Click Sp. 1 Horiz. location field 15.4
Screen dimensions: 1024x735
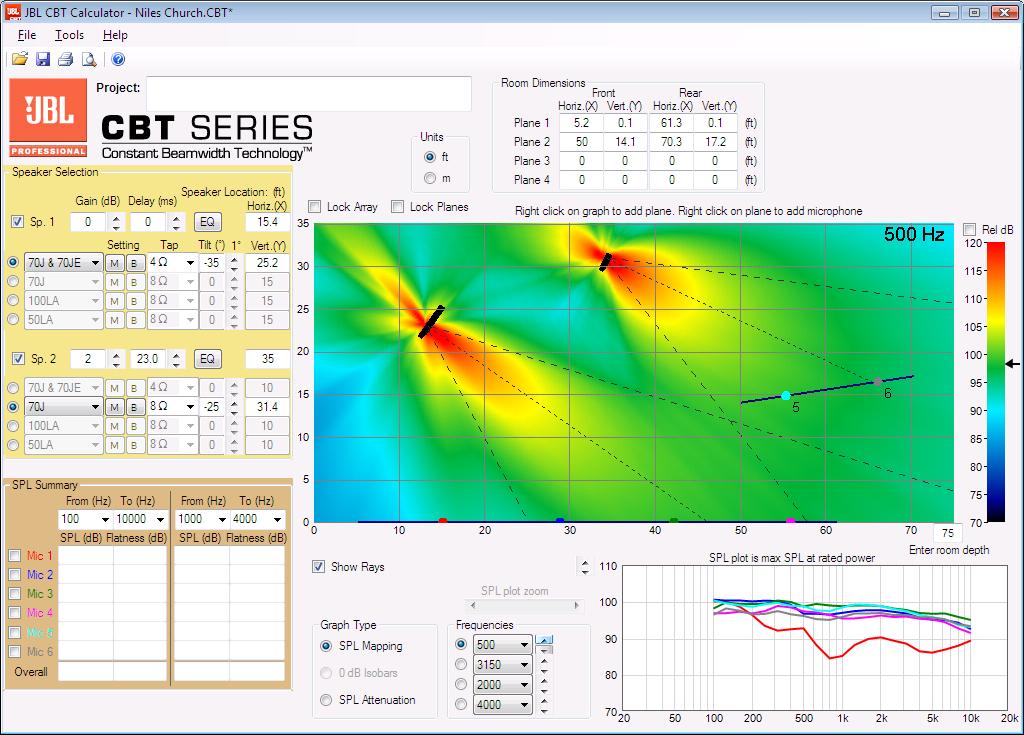267,222
